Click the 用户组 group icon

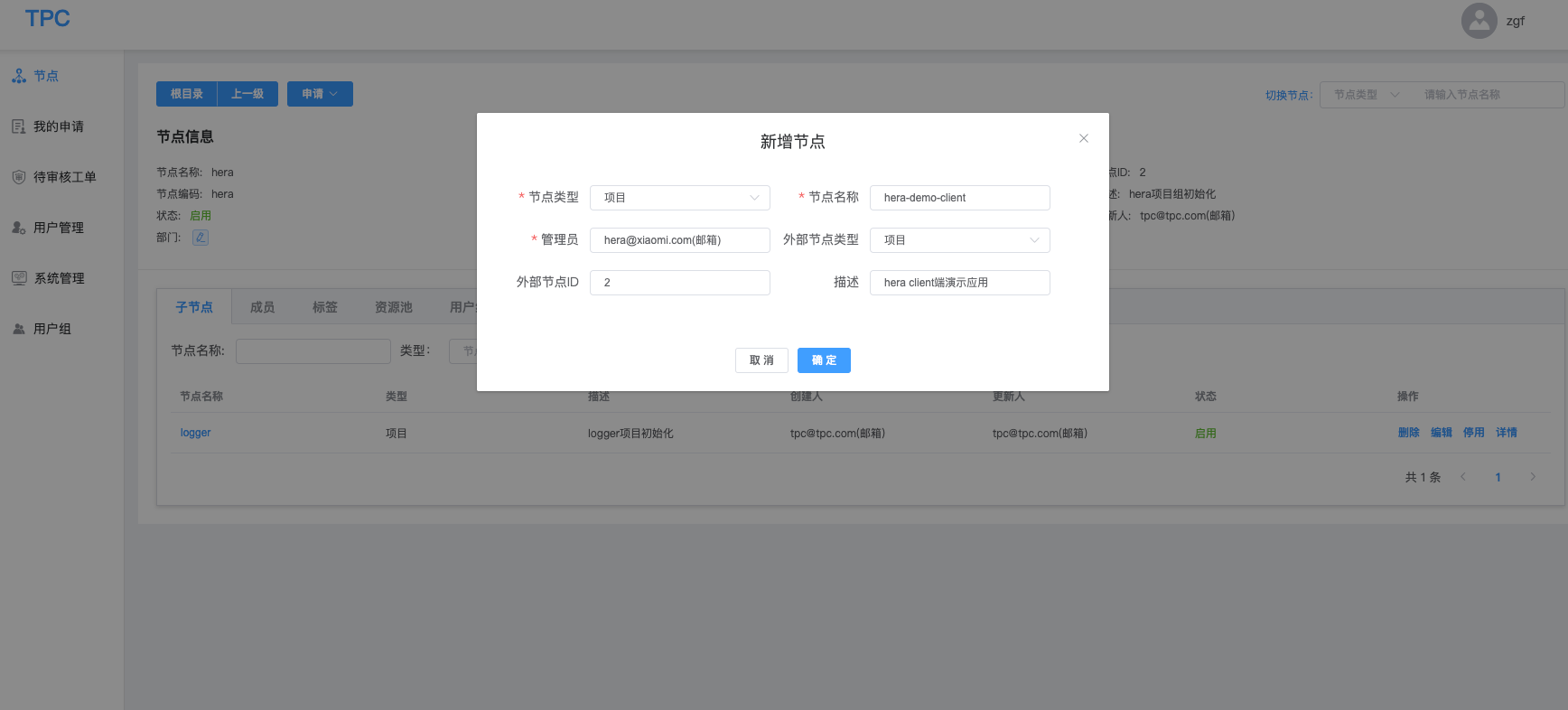(19, 329)
